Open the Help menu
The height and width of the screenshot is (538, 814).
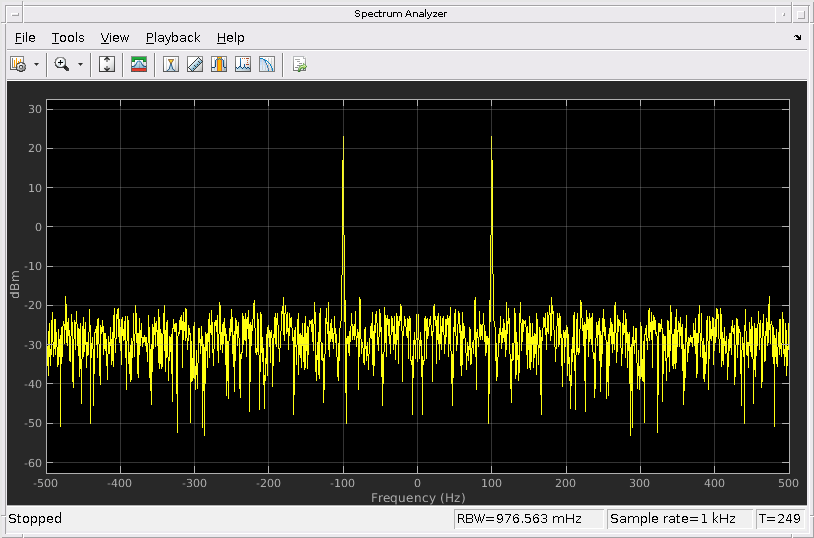[231, 37]
